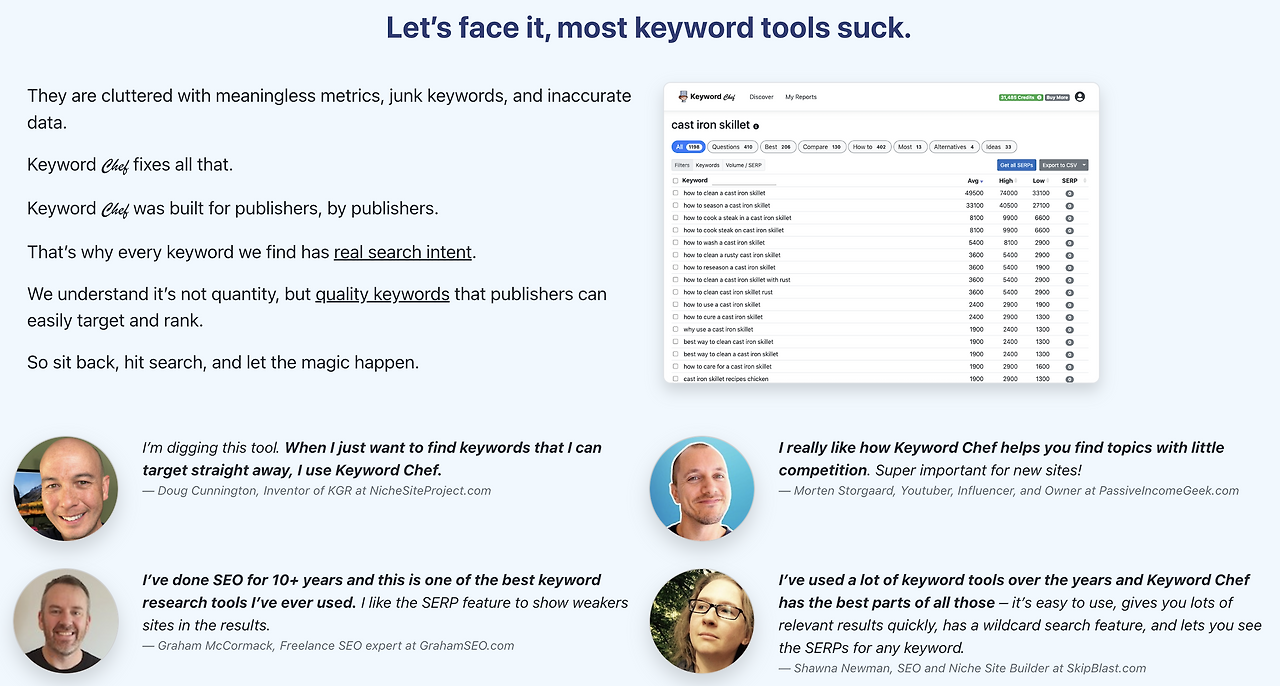Select the Compare 130 filter pill
The width and height of the screenshot is (1280, 686).
[822, 147]
